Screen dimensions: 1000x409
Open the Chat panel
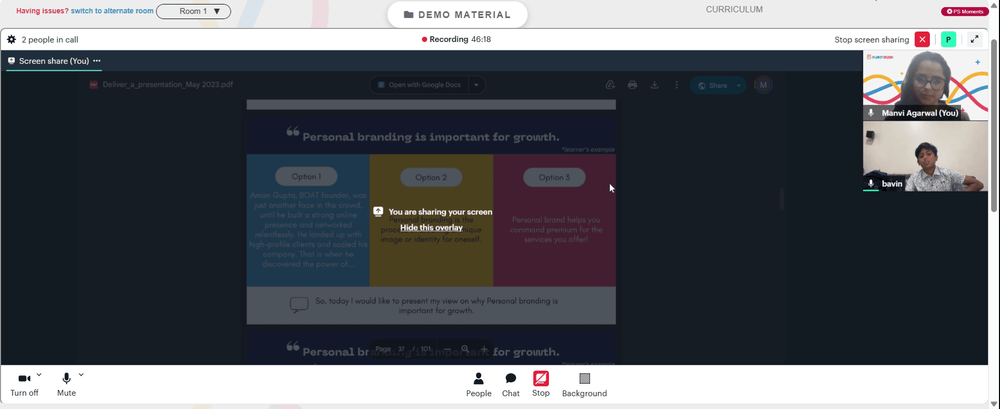coord(511,385)
